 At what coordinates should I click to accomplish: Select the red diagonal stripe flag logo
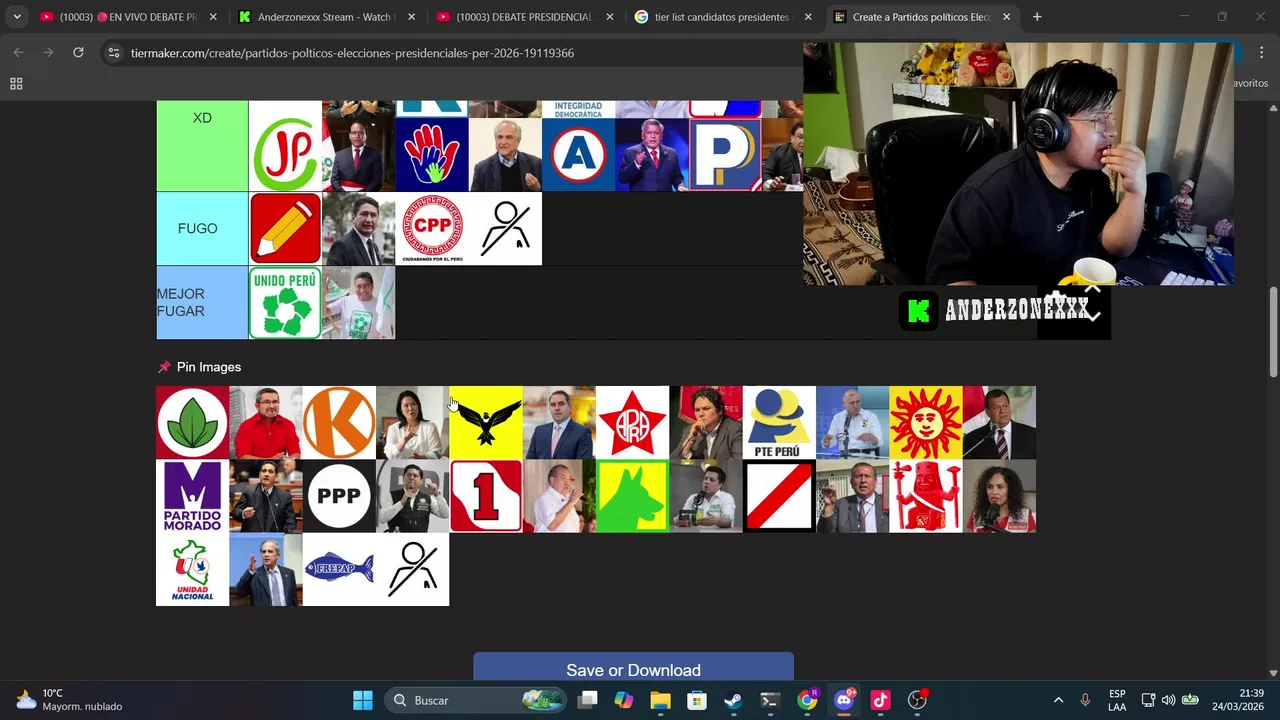tap(779, 496)
